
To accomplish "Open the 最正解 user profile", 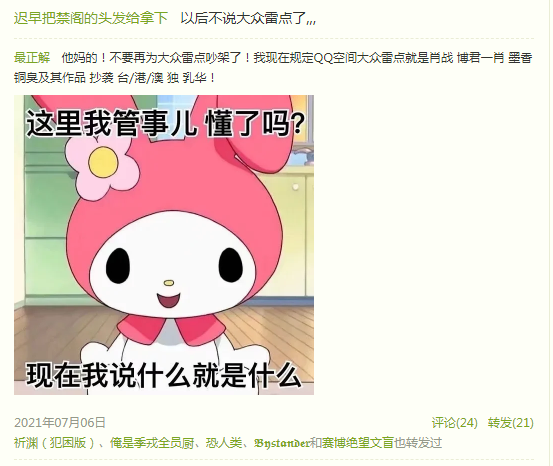I will point(32,57).
